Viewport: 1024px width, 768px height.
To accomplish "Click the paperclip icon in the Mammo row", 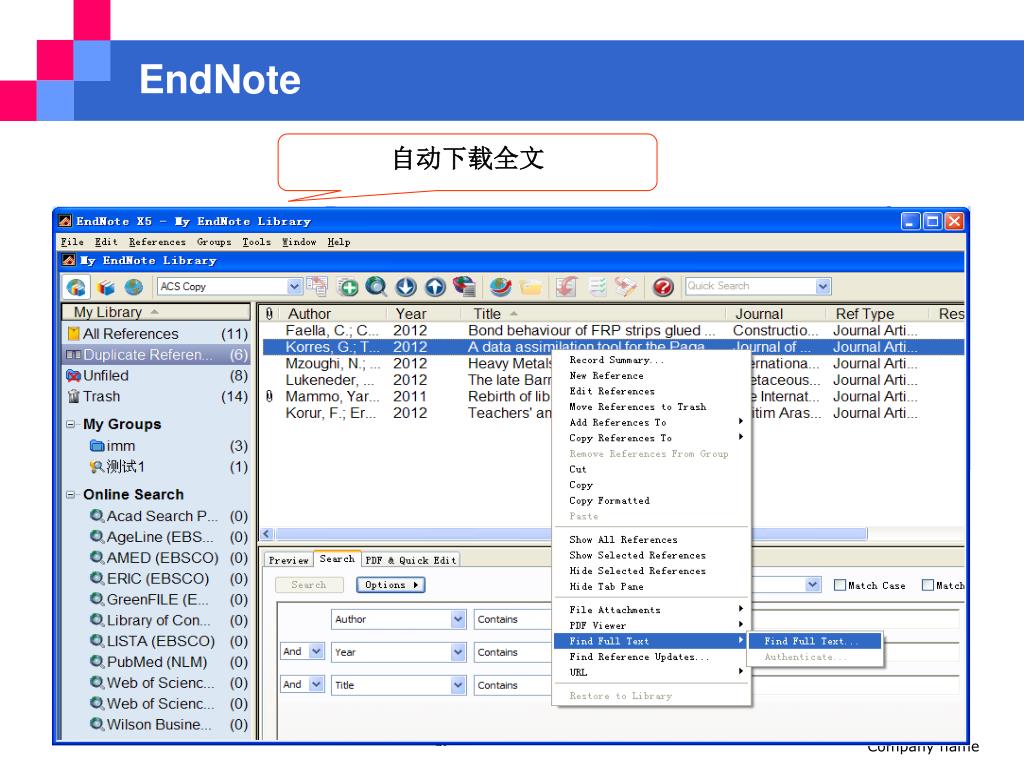I will (x=269, y=396).
